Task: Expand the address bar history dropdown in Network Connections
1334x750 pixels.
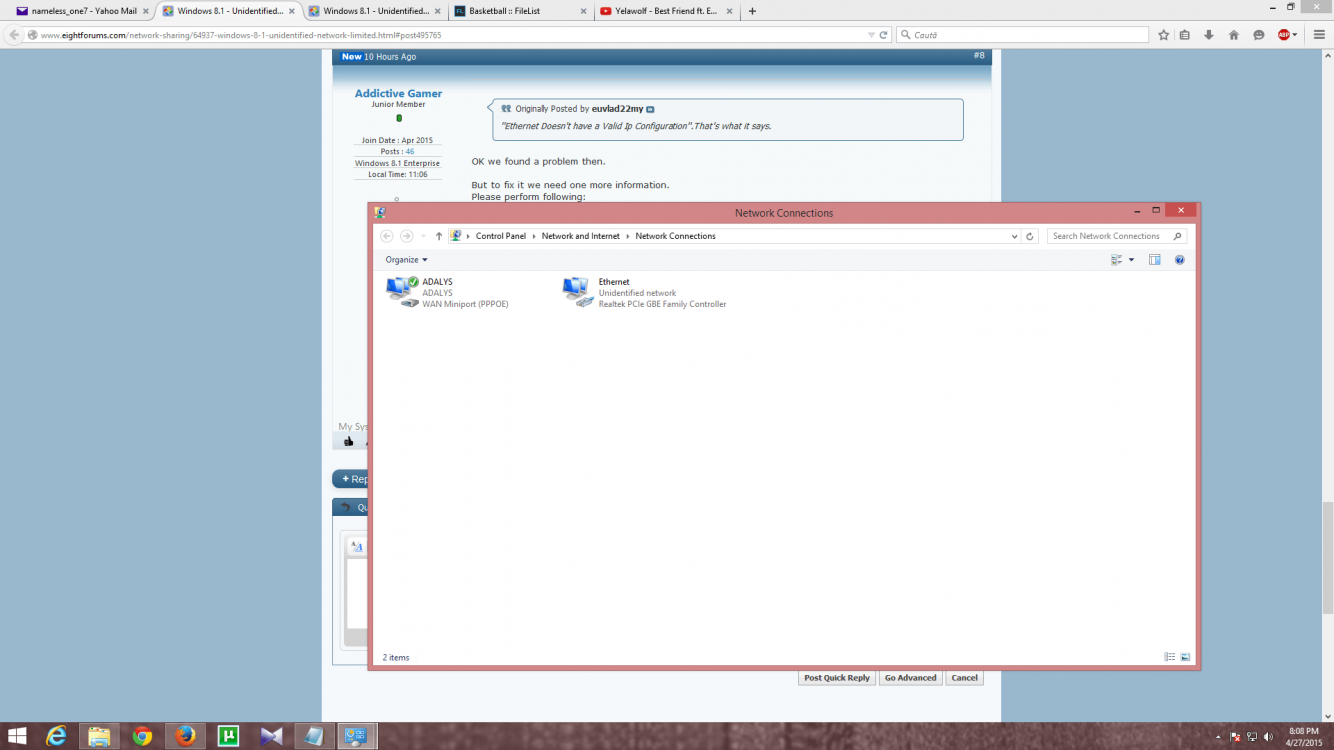Action: click(1015, 236)
